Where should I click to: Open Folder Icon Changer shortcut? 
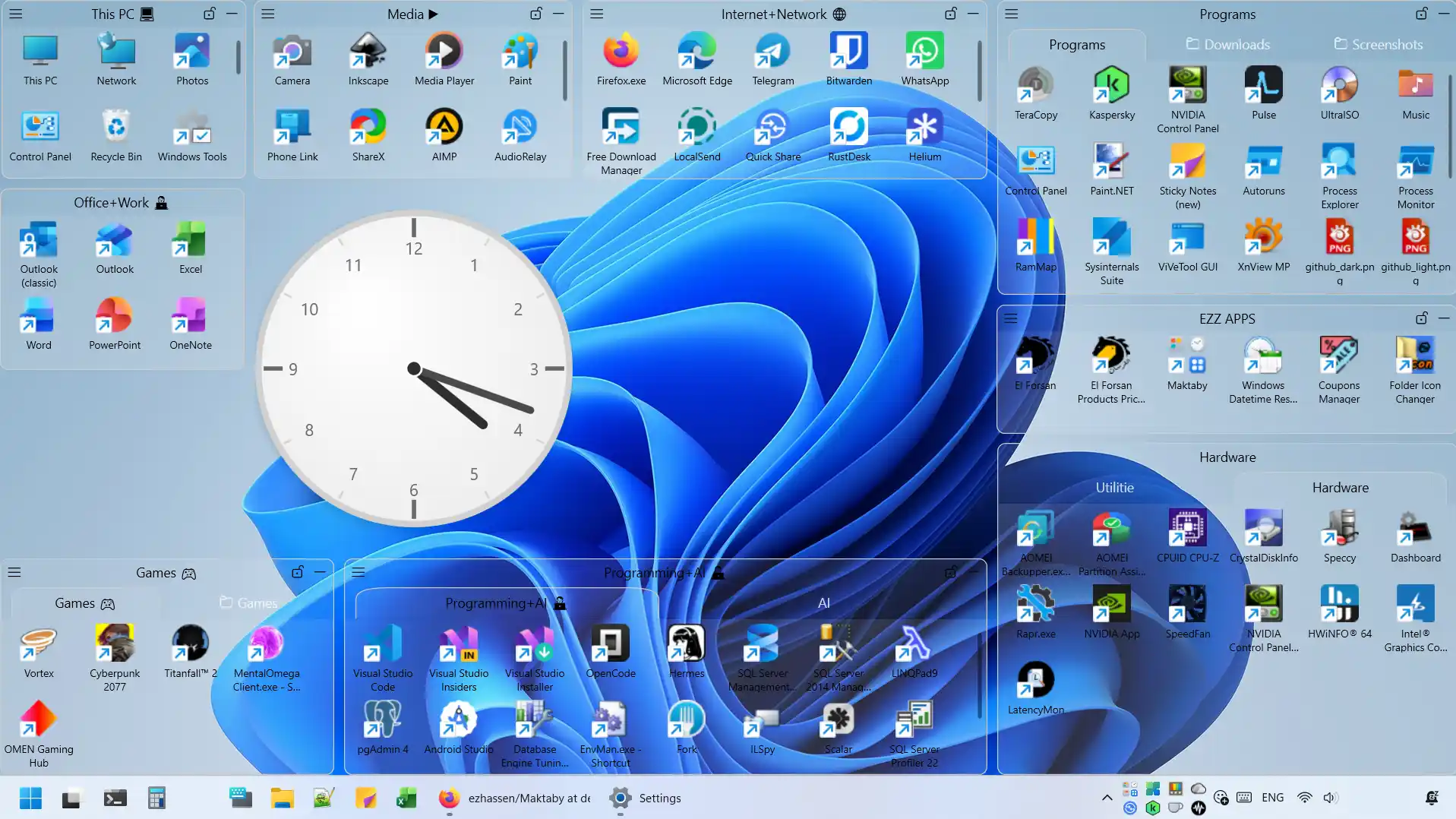coord(1415,371)
